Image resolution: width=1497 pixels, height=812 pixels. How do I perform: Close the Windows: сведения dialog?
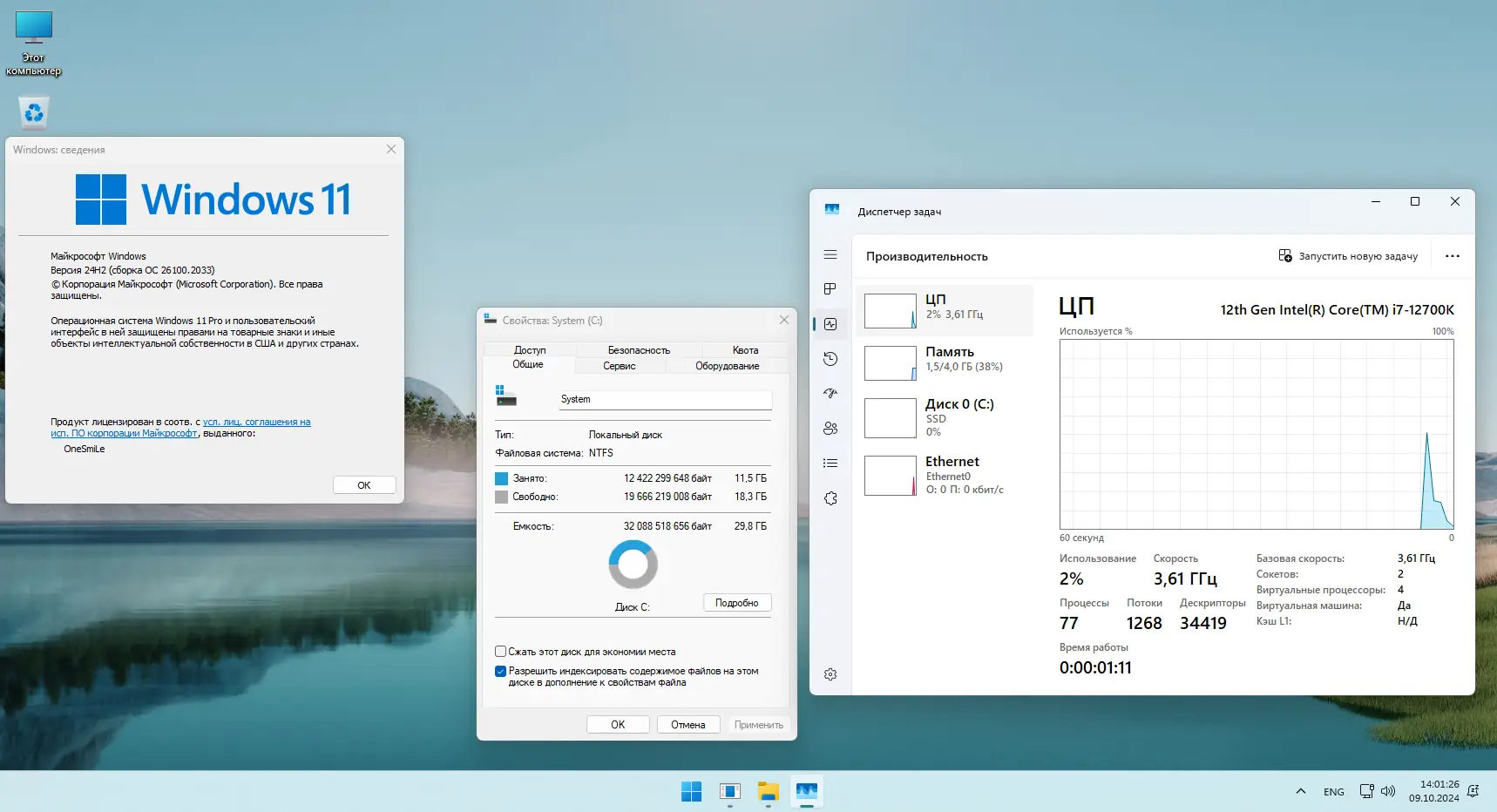coord(391,149)
